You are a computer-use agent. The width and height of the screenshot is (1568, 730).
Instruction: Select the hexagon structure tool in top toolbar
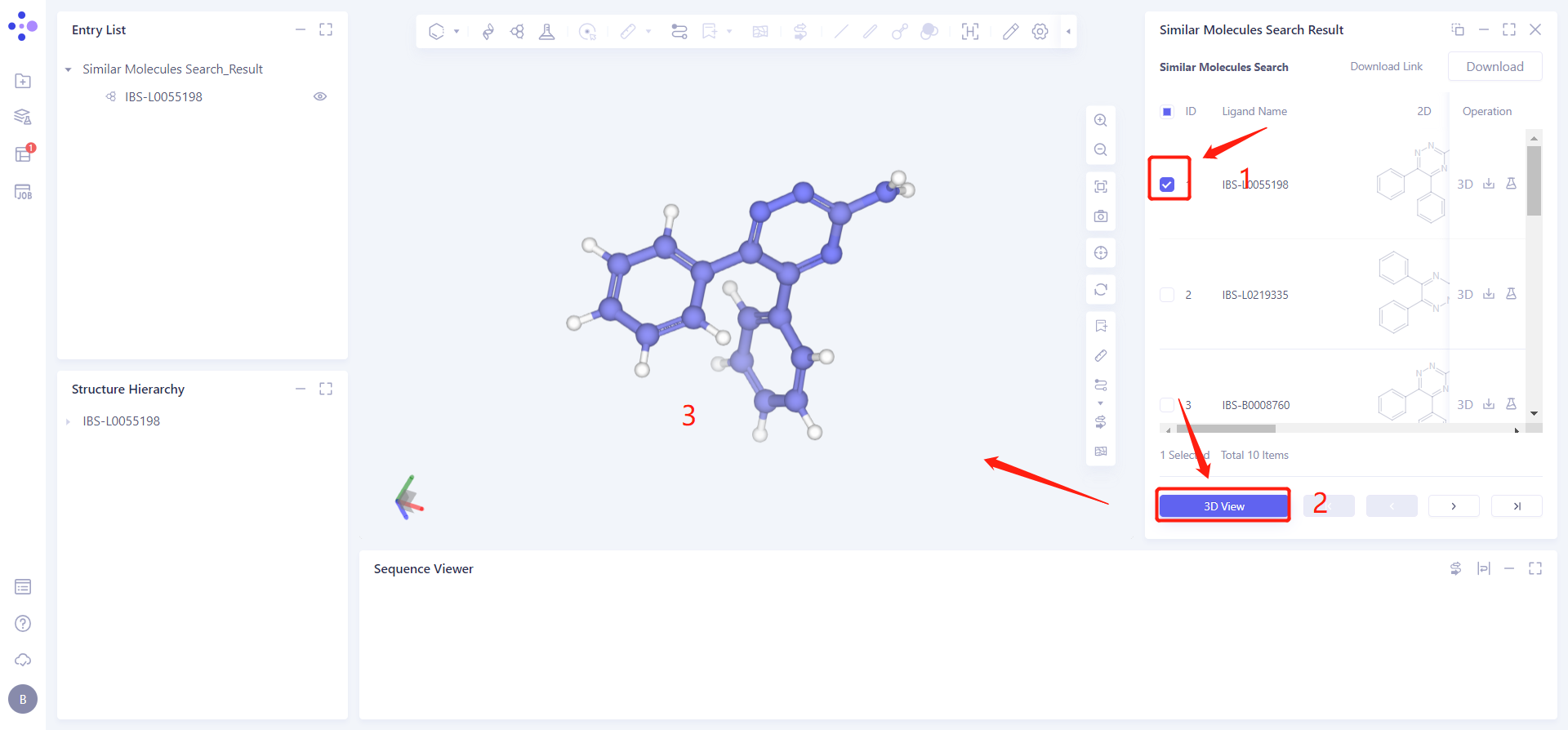point(436,31)
